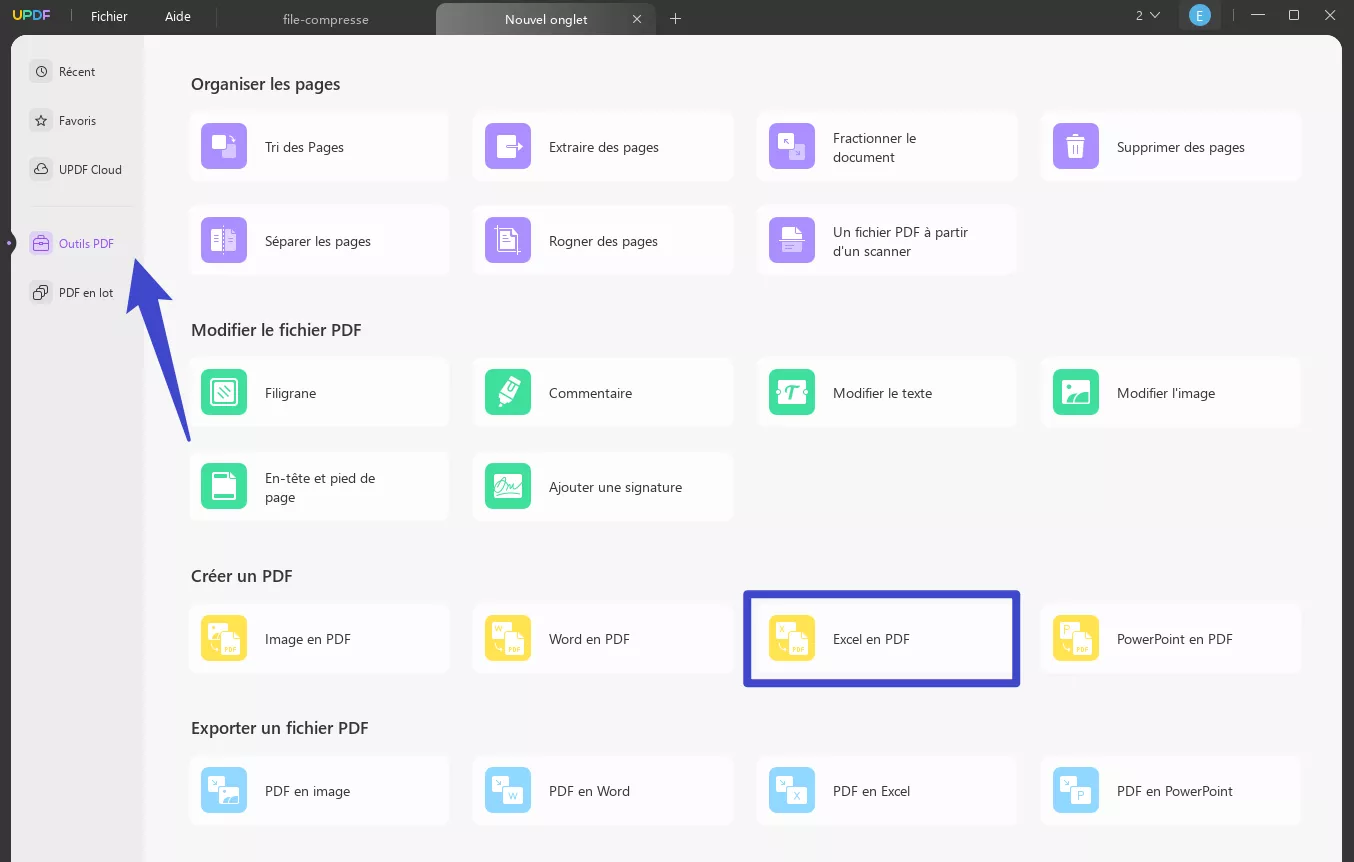Click the PowerPoint en PDF icon

1076,638
